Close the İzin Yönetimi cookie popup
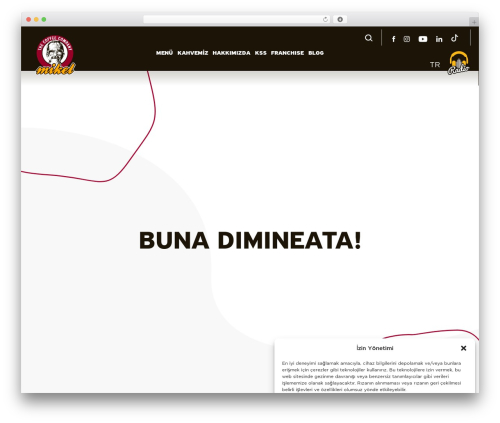Screen dimensions: 500x423 point(463,348)
